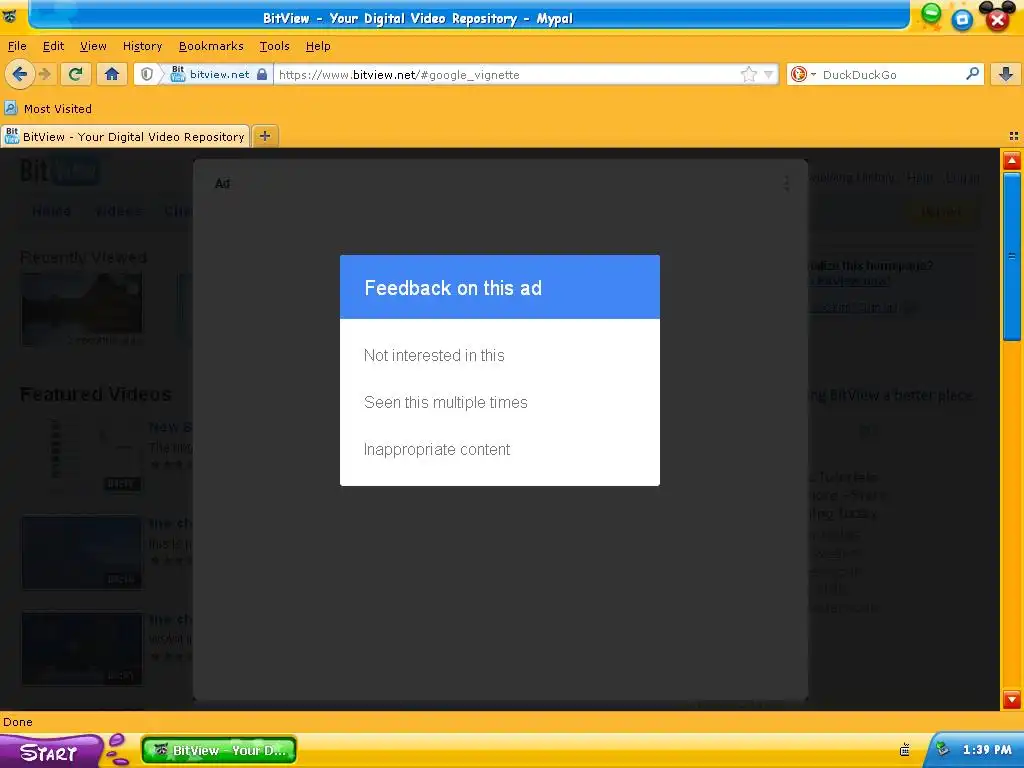Open the tracking protection shield icon

pos(147,74)
